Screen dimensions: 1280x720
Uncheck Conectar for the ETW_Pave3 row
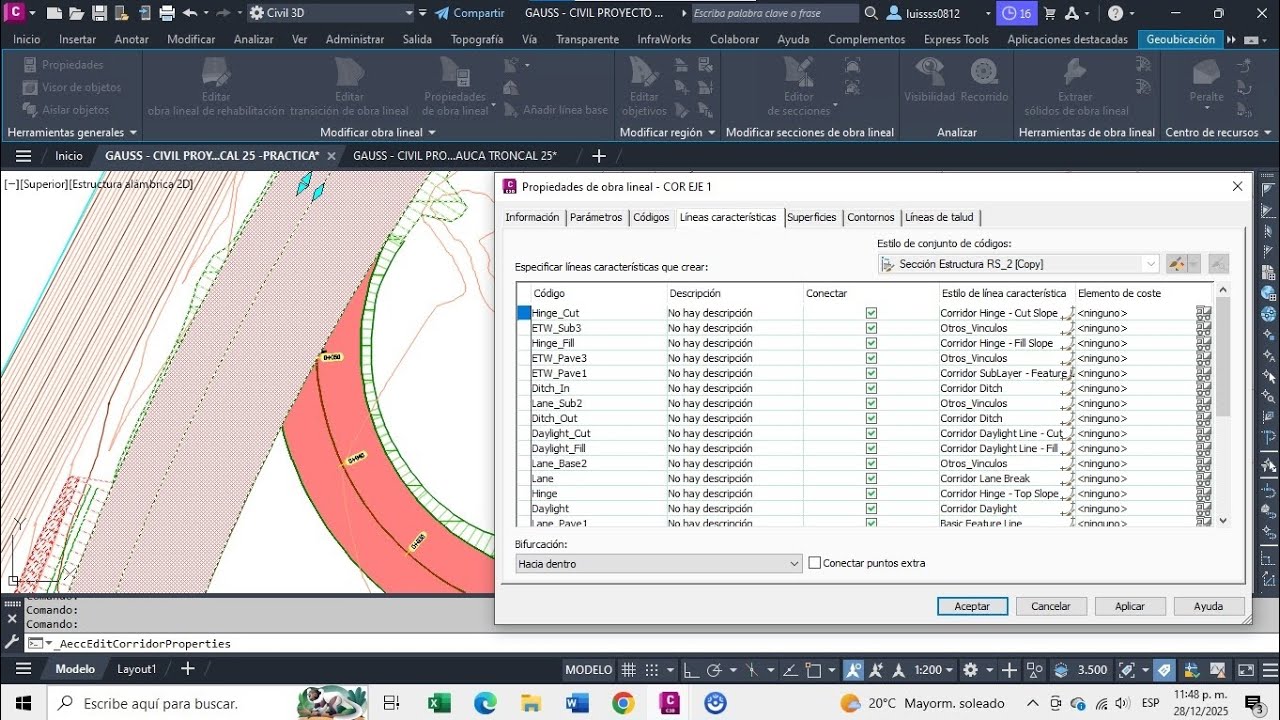click(871, 358)
